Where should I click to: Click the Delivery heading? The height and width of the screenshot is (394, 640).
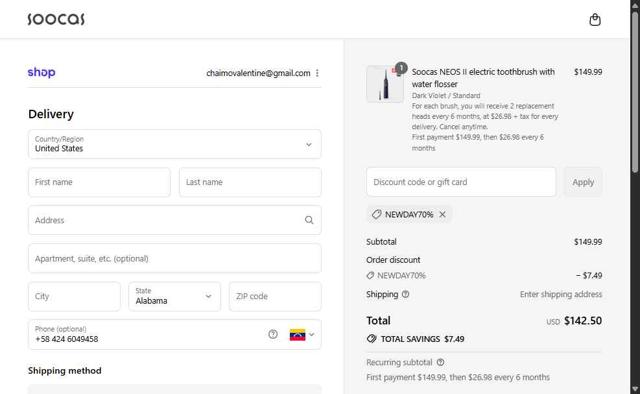pos(51,114)
